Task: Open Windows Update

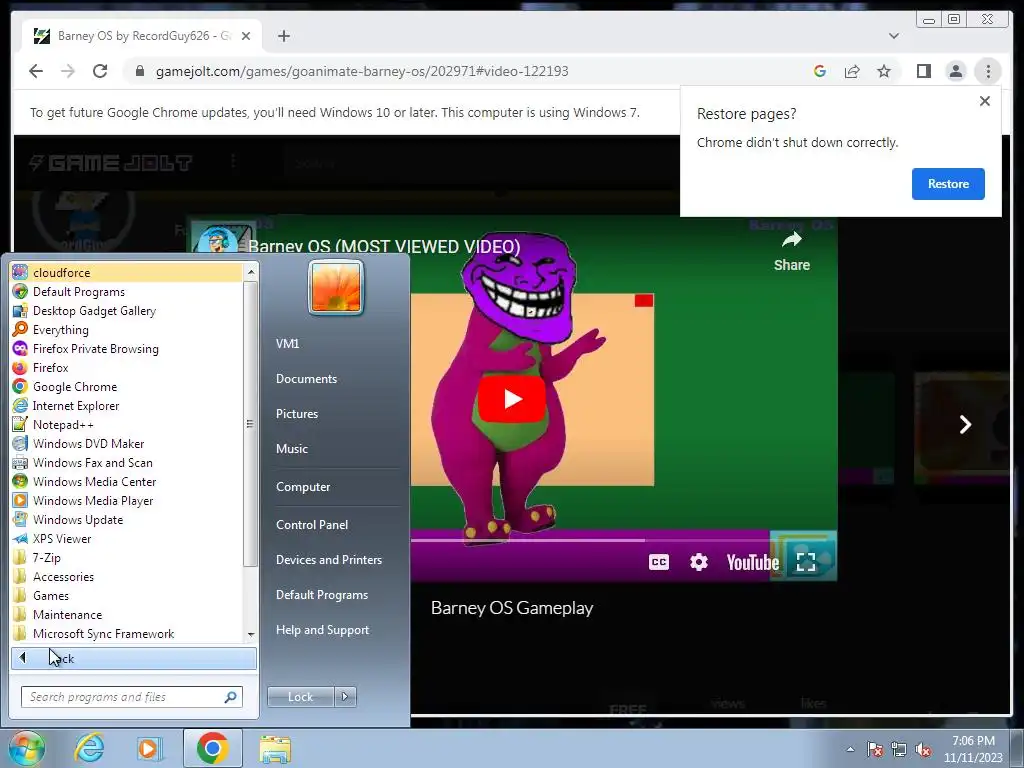Action: point(126,519)
